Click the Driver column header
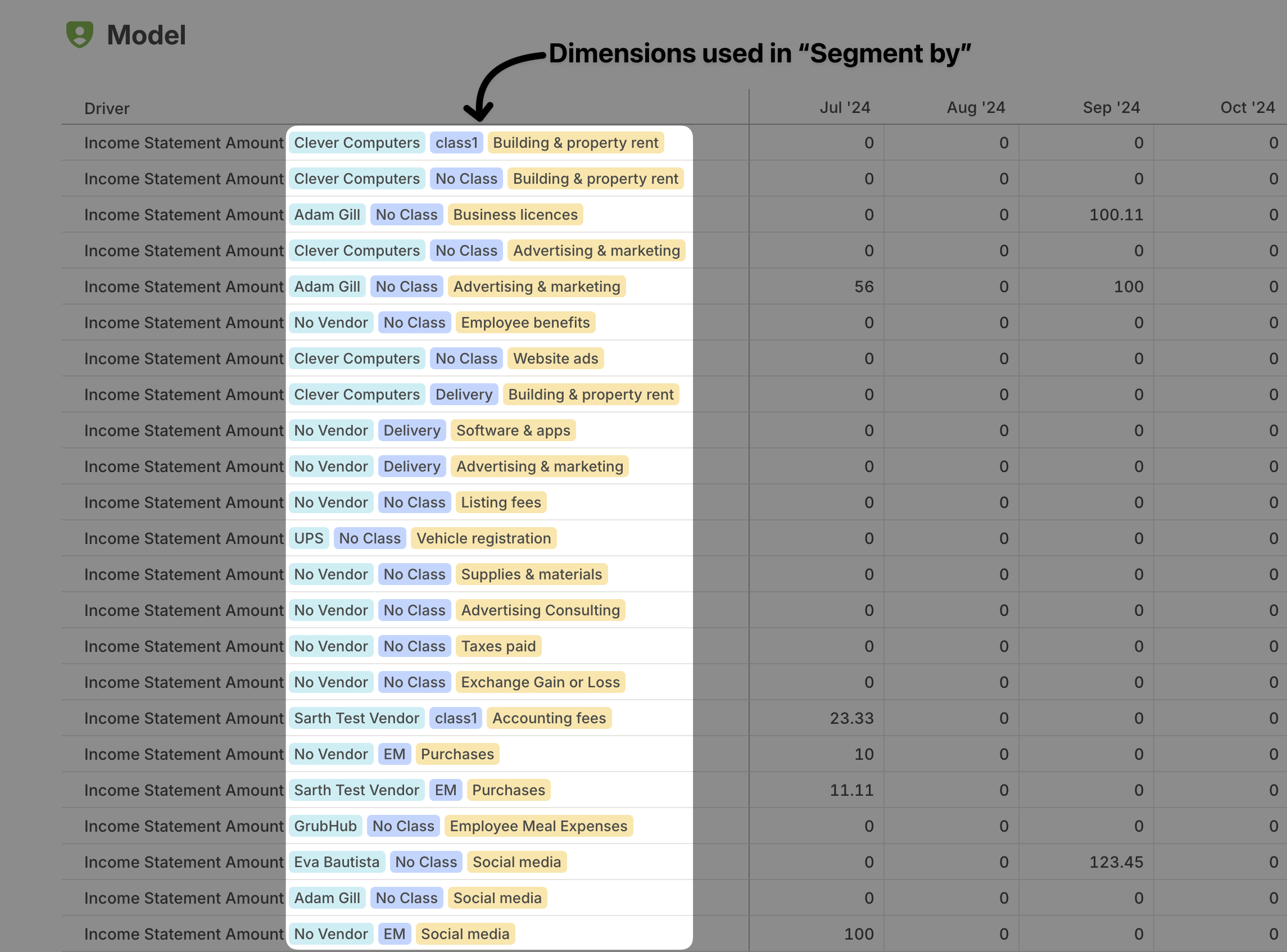This screenshot has width=1287, height=952. point(107,108)
